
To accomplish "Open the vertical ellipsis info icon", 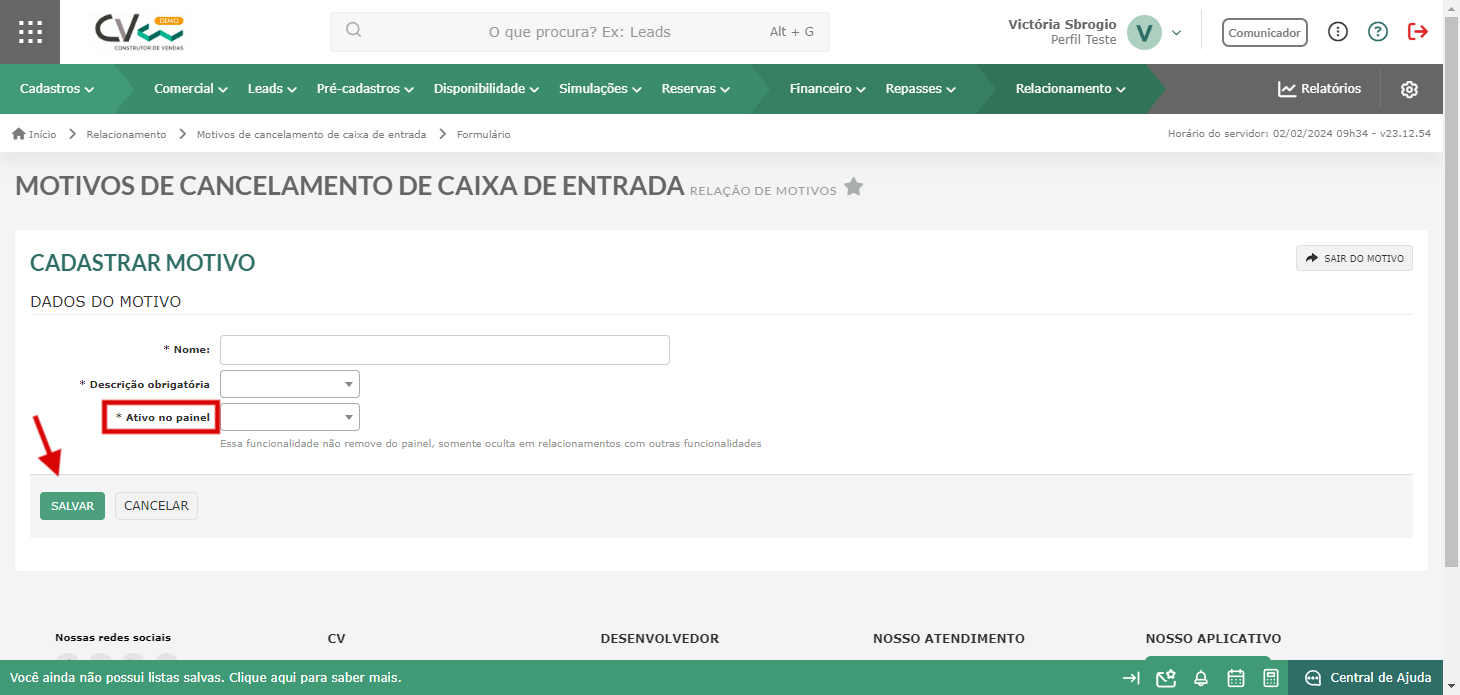I will 1338,32.
